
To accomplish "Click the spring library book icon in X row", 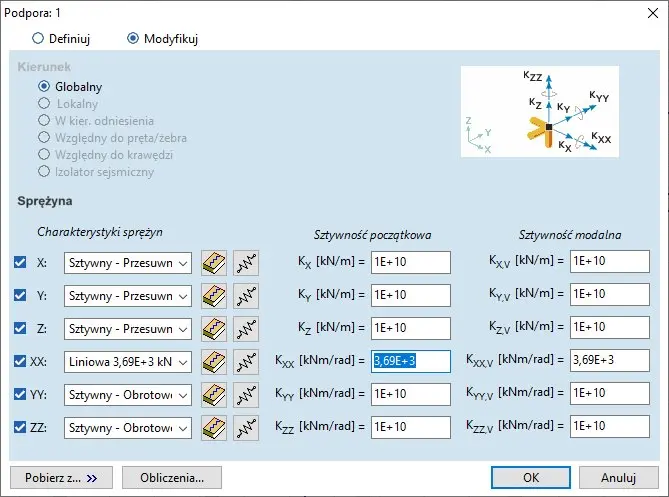I will (214, 262).
